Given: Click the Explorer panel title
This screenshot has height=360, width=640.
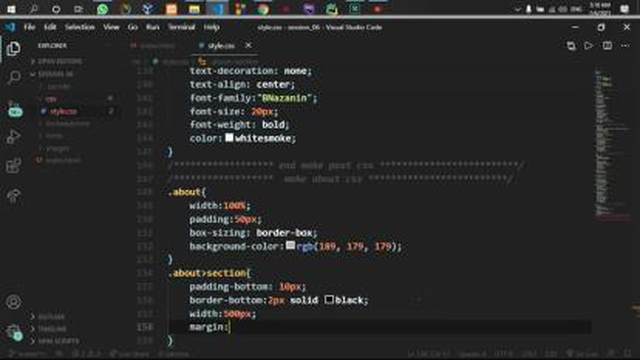Looking at the screenshot, I should click(52, 46).
